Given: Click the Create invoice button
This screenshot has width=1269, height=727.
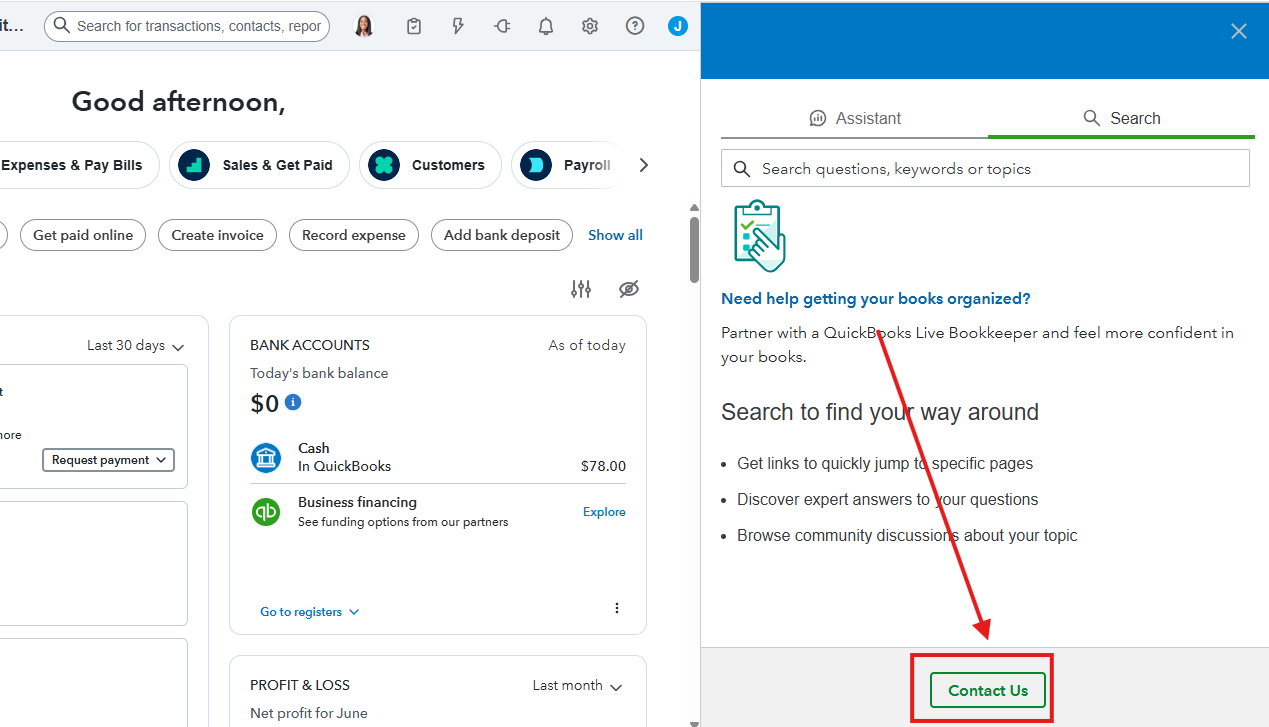Looking at the screenshot, I should click(217, 235).
